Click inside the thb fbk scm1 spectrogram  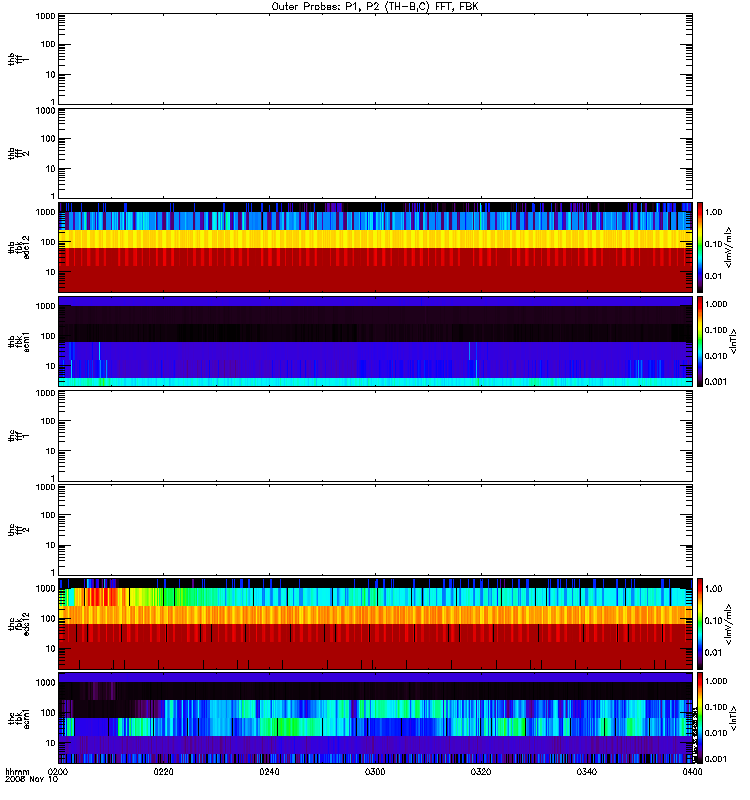pyautogui.click(x=375, y=341)
